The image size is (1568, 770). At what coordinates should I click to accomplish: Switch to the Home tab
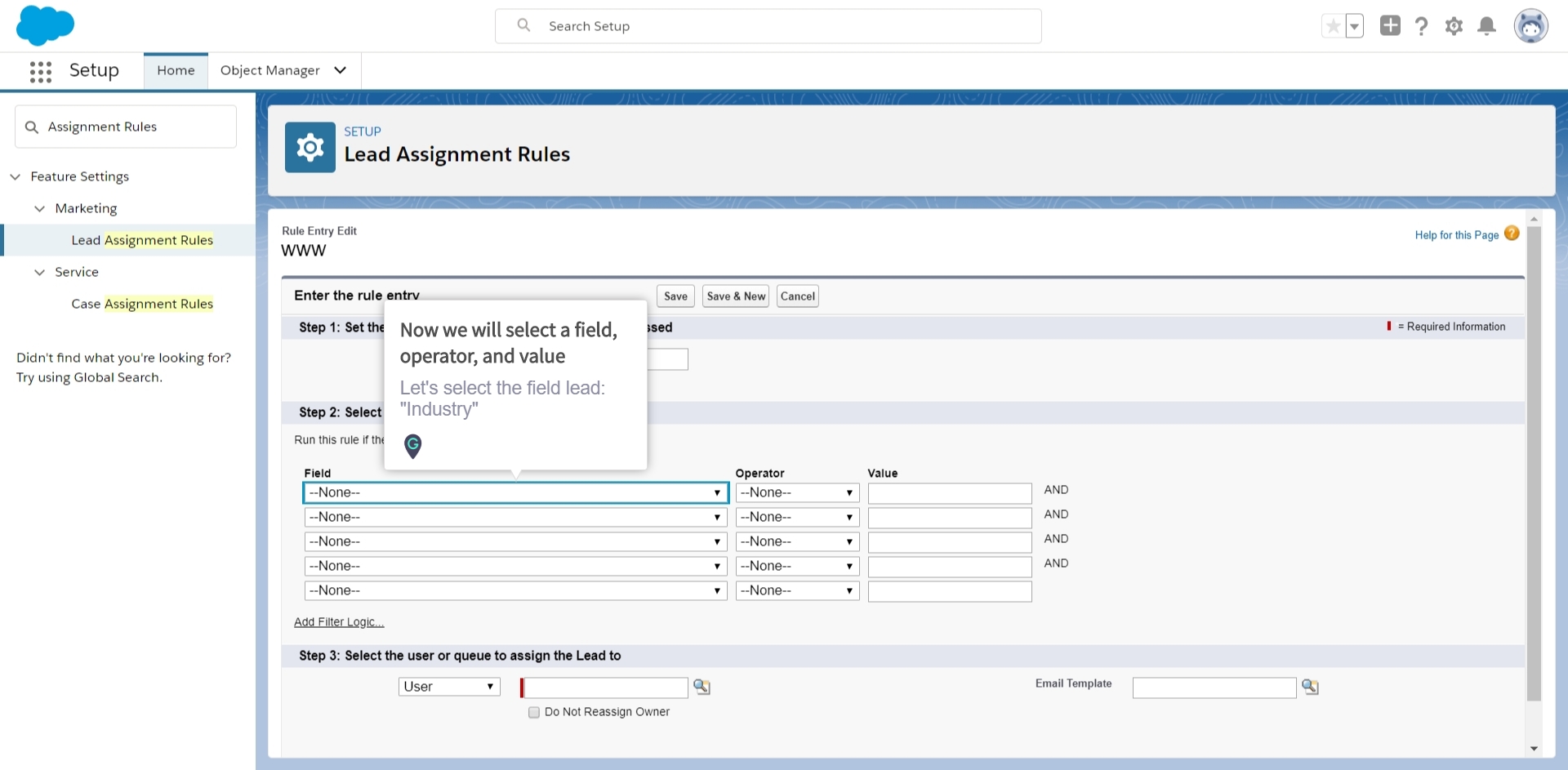point(176,71)
